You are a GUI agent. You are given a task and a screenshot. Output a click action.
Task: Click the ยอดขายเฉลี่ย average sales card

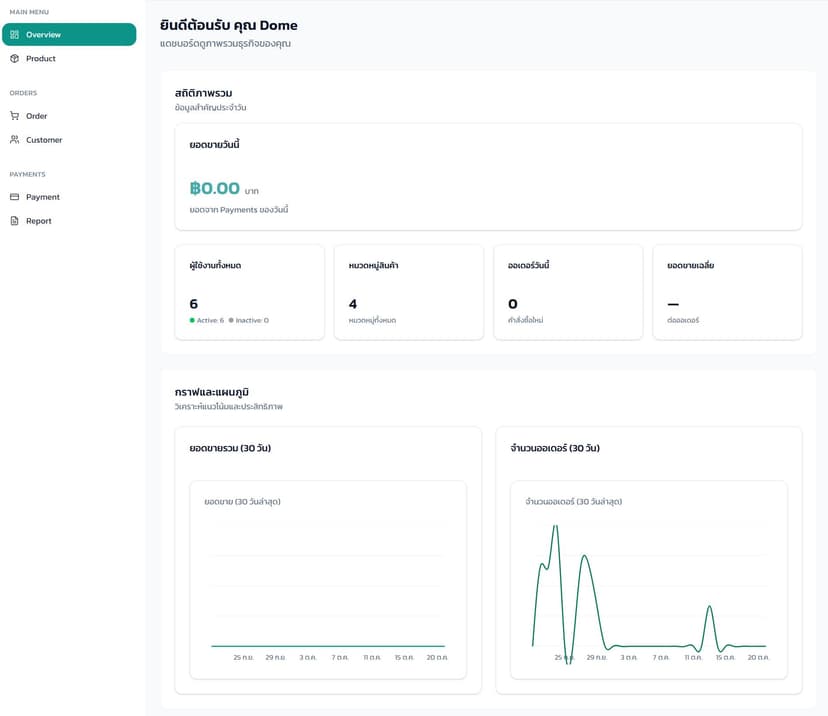[x=728, y=292]
